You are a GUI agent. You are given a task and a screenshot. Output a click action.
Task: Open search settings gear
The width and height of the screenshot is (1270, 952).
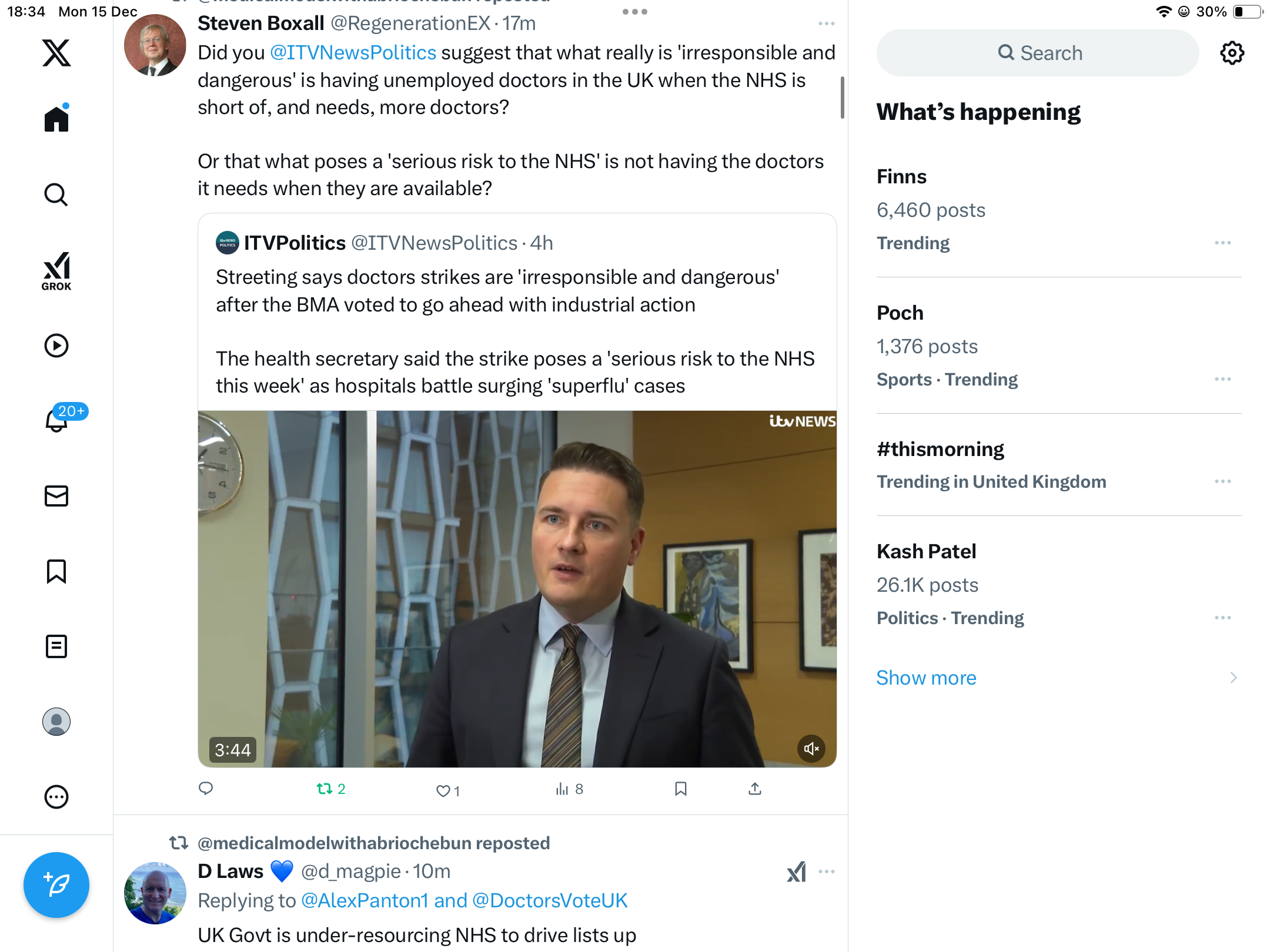click(1232, 53)
